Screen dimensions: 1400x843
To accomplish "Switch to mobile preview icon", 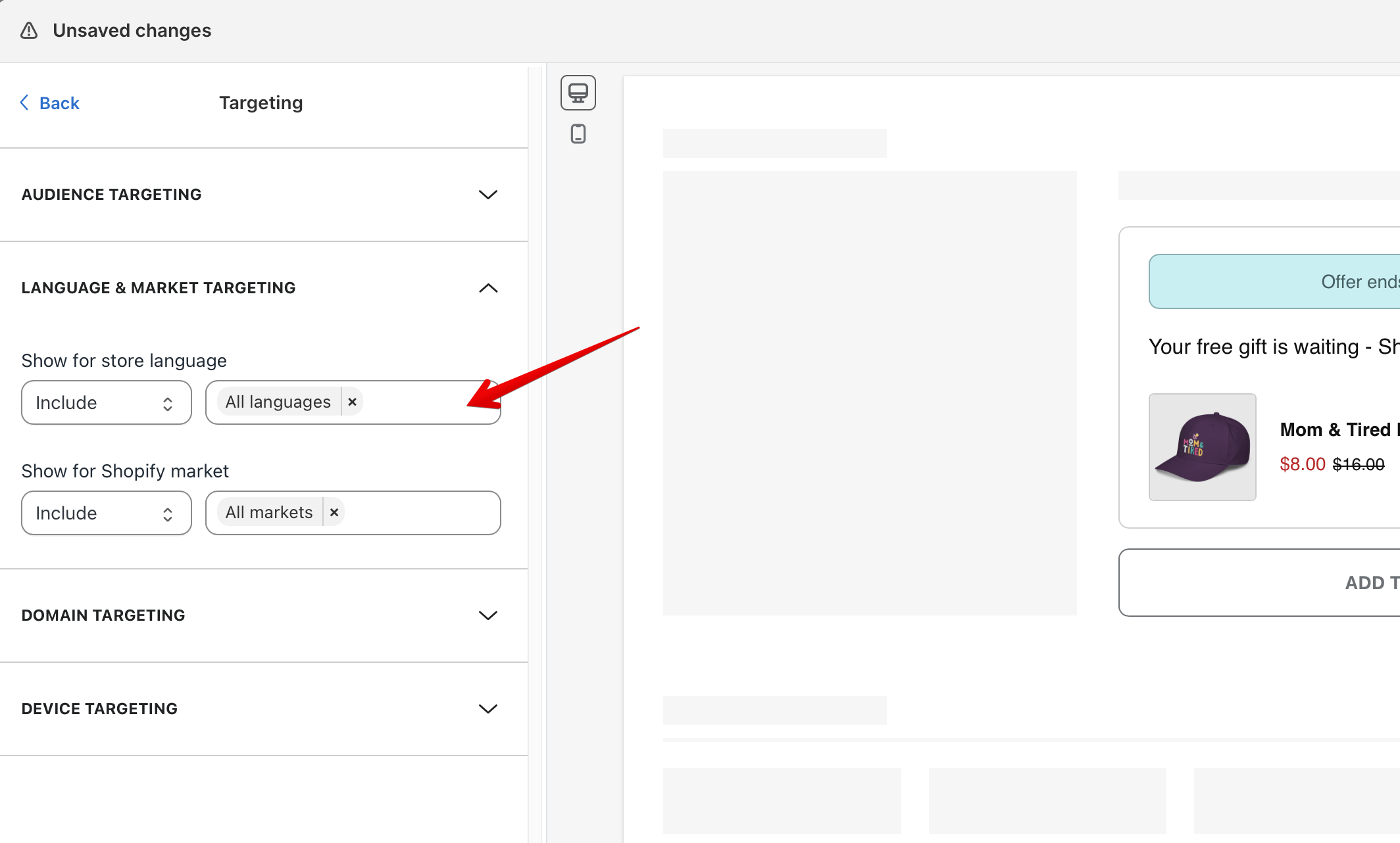I will pos(578,134).
